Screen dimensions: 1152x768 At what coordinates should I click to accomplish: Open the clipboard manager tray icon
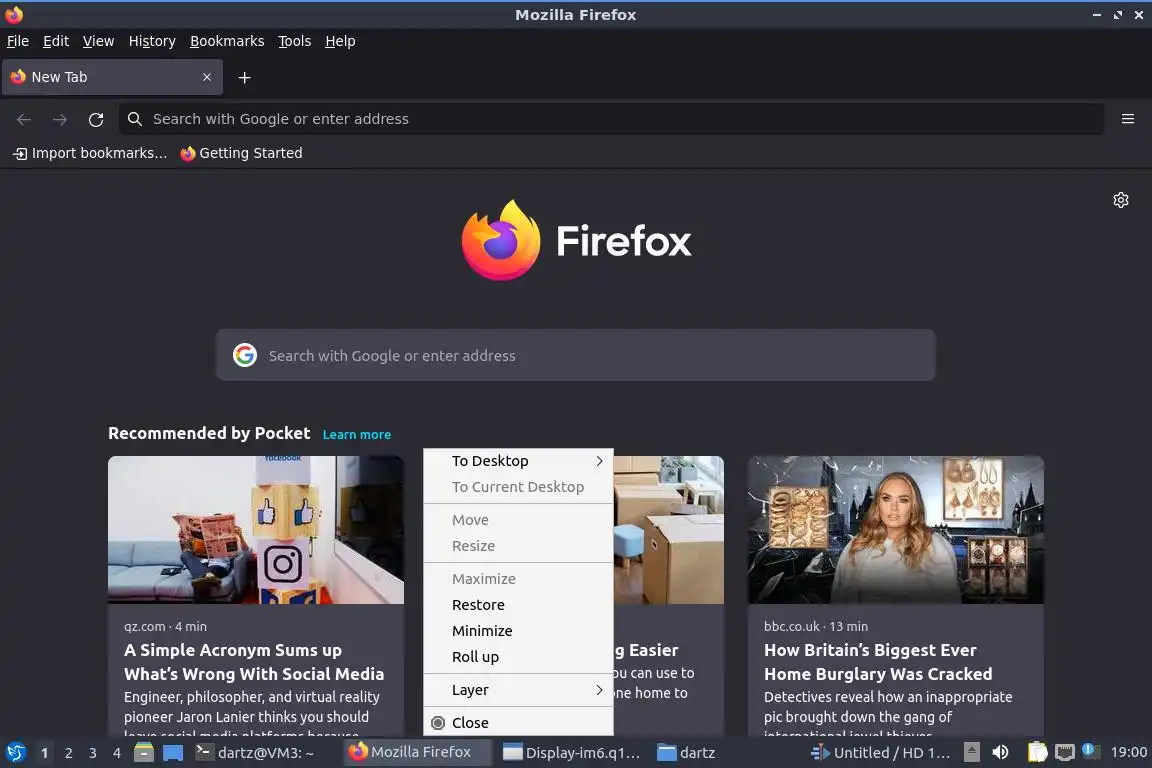(x=1037, y=753)
